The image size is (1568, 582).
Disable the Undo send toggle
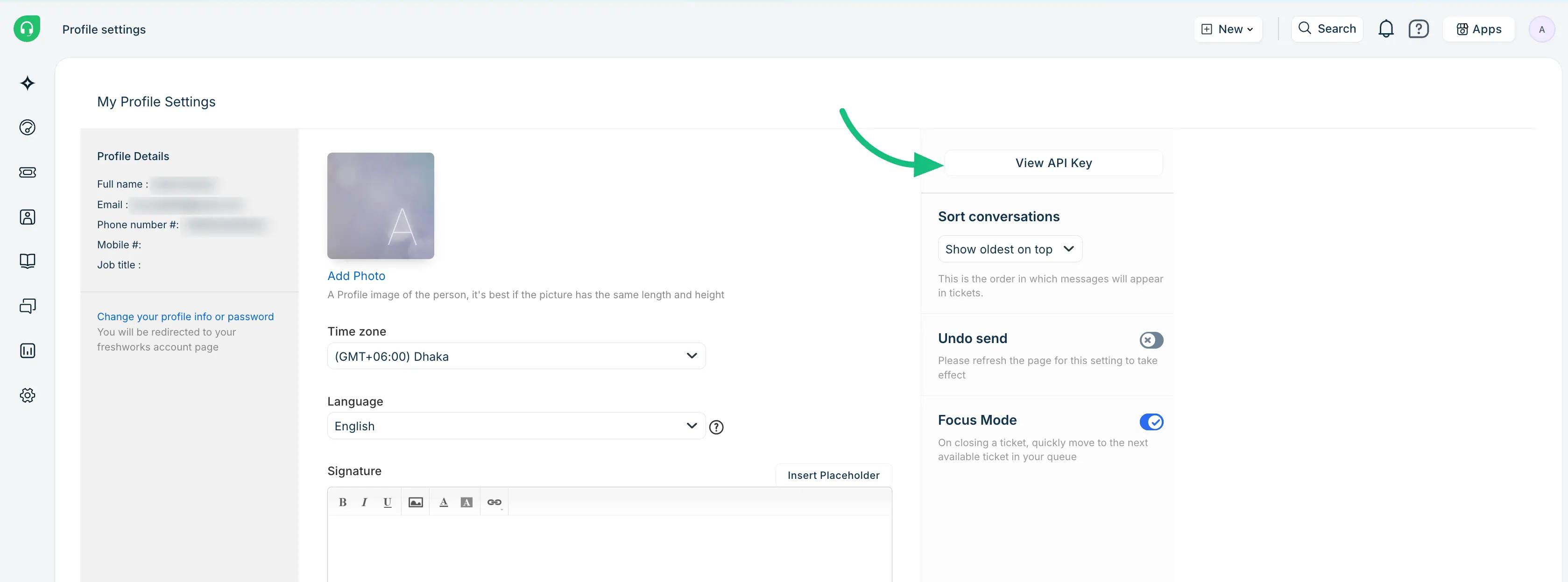point(1151,341)
